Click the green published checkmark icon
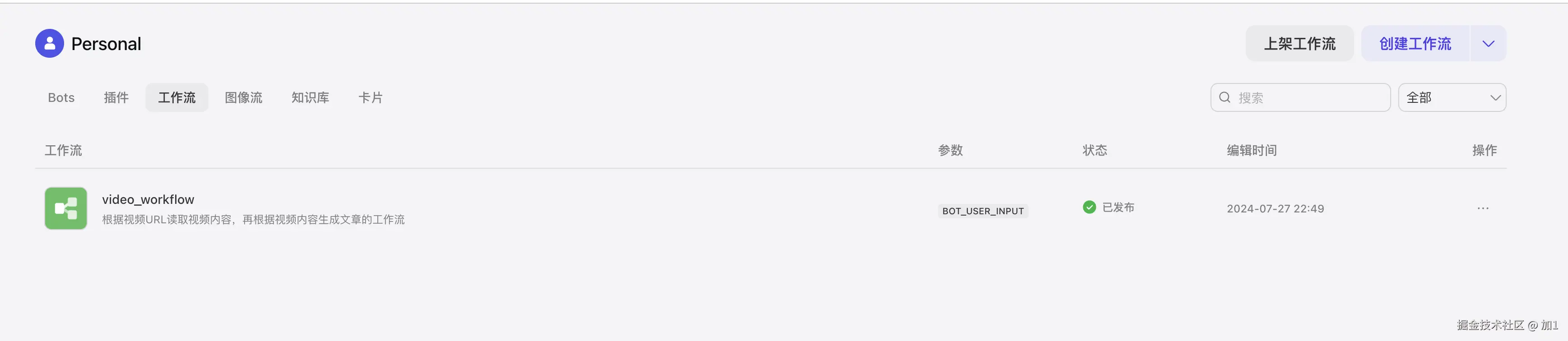 1090,207
